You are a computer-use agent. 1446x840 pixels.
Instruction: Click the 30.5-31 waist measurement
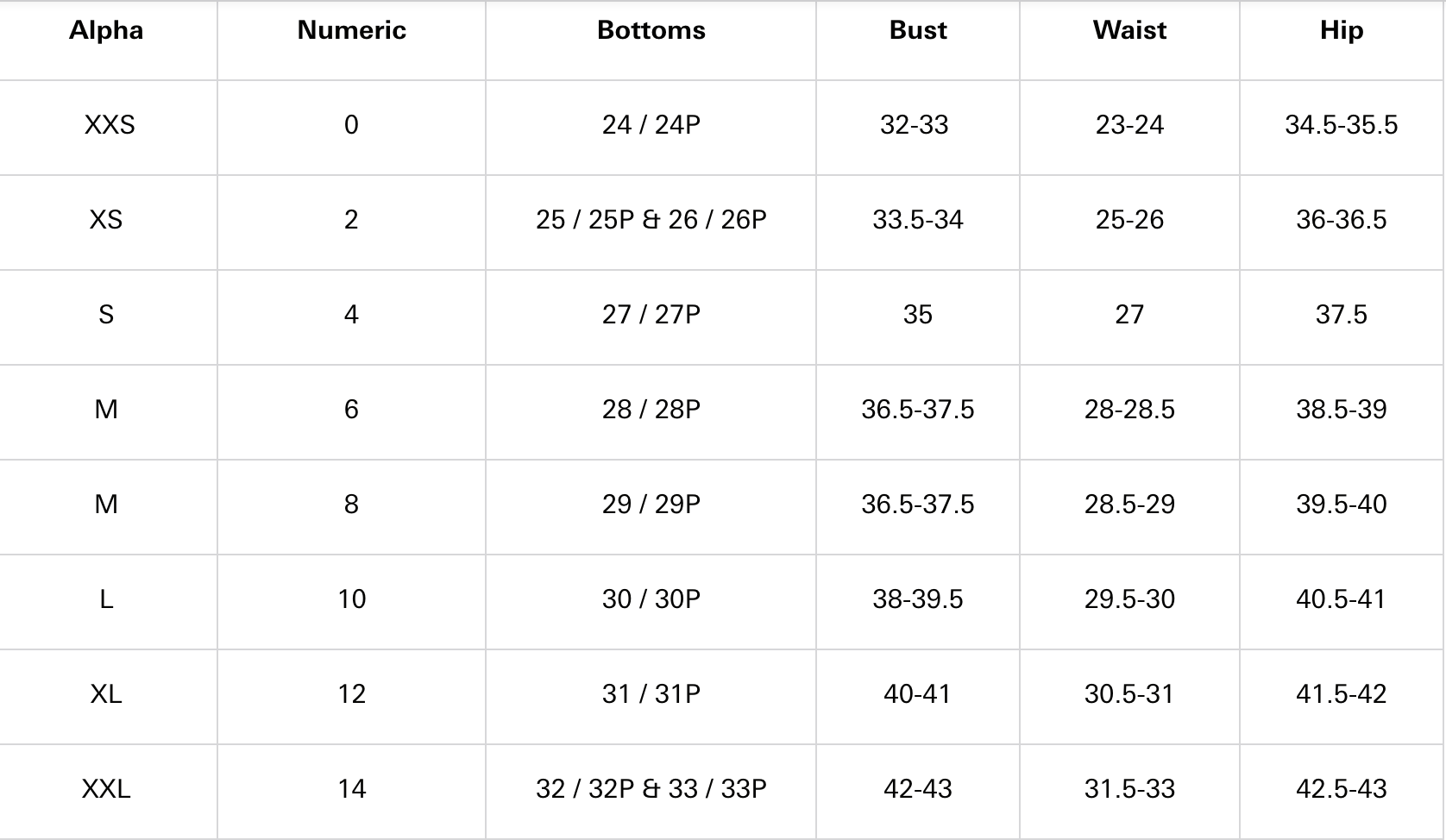point(1129,694)
